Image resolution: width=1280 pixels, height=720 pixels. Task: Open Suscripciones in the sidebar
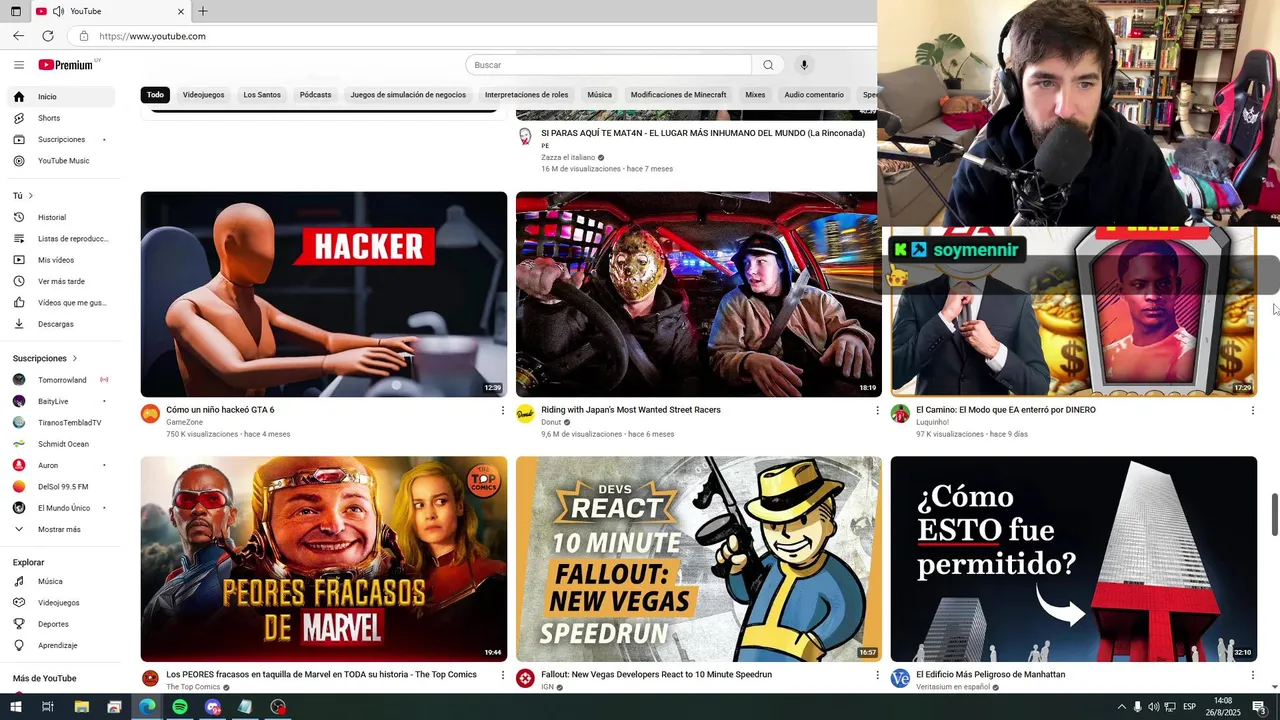[x=62, y=139]
